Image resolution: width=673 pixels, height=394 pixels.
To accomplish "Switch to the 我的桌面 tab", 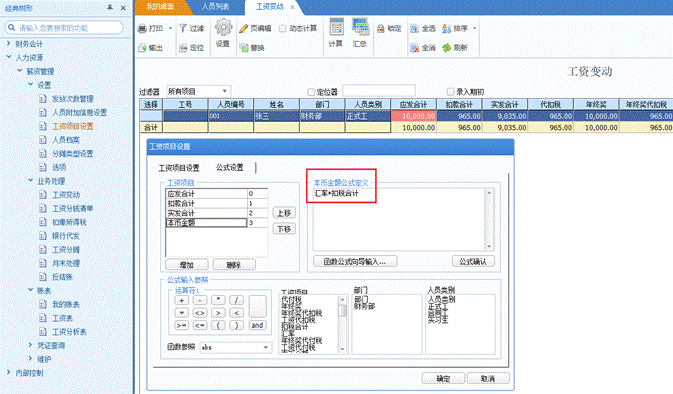I will tap(160, 7).
